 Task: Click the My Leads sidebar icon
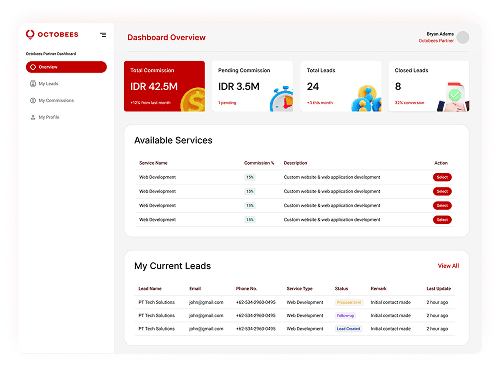click(x=33, y=84)
